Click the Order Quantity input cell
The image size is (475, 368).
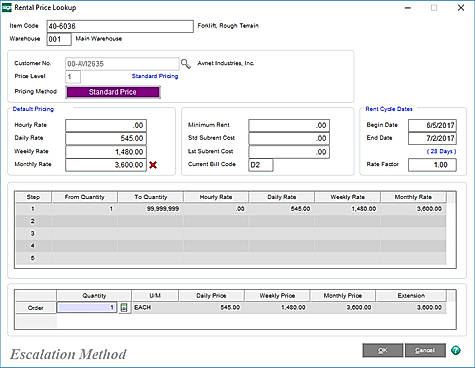pos(87,307)
